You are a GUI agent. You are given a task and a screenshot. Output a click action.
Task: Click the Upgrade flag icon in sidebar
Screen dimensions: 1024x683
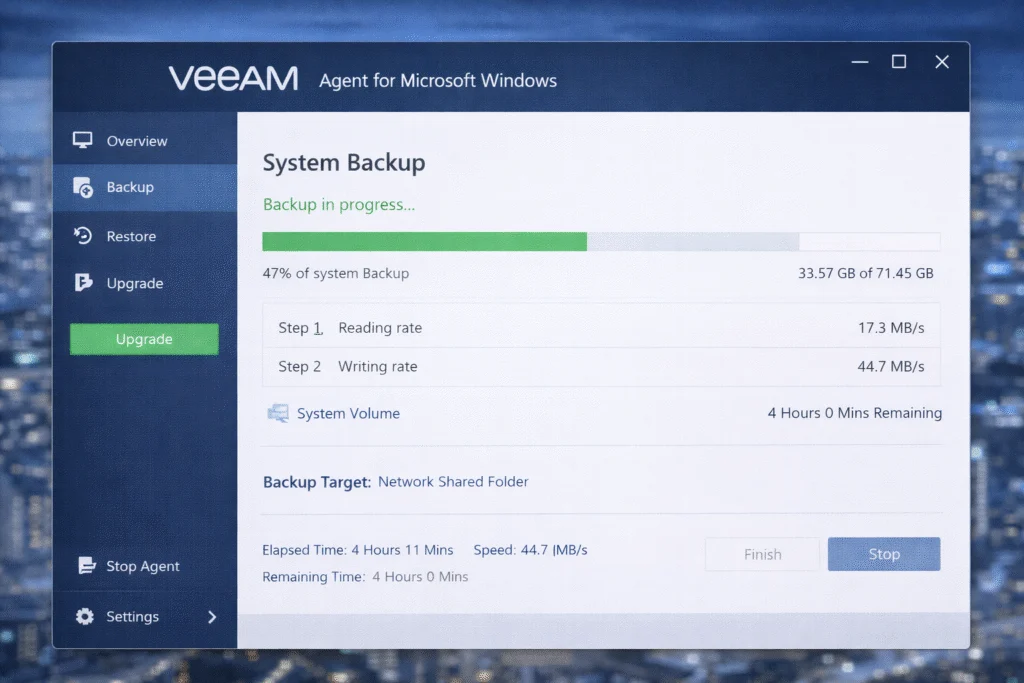click(85, 283)
